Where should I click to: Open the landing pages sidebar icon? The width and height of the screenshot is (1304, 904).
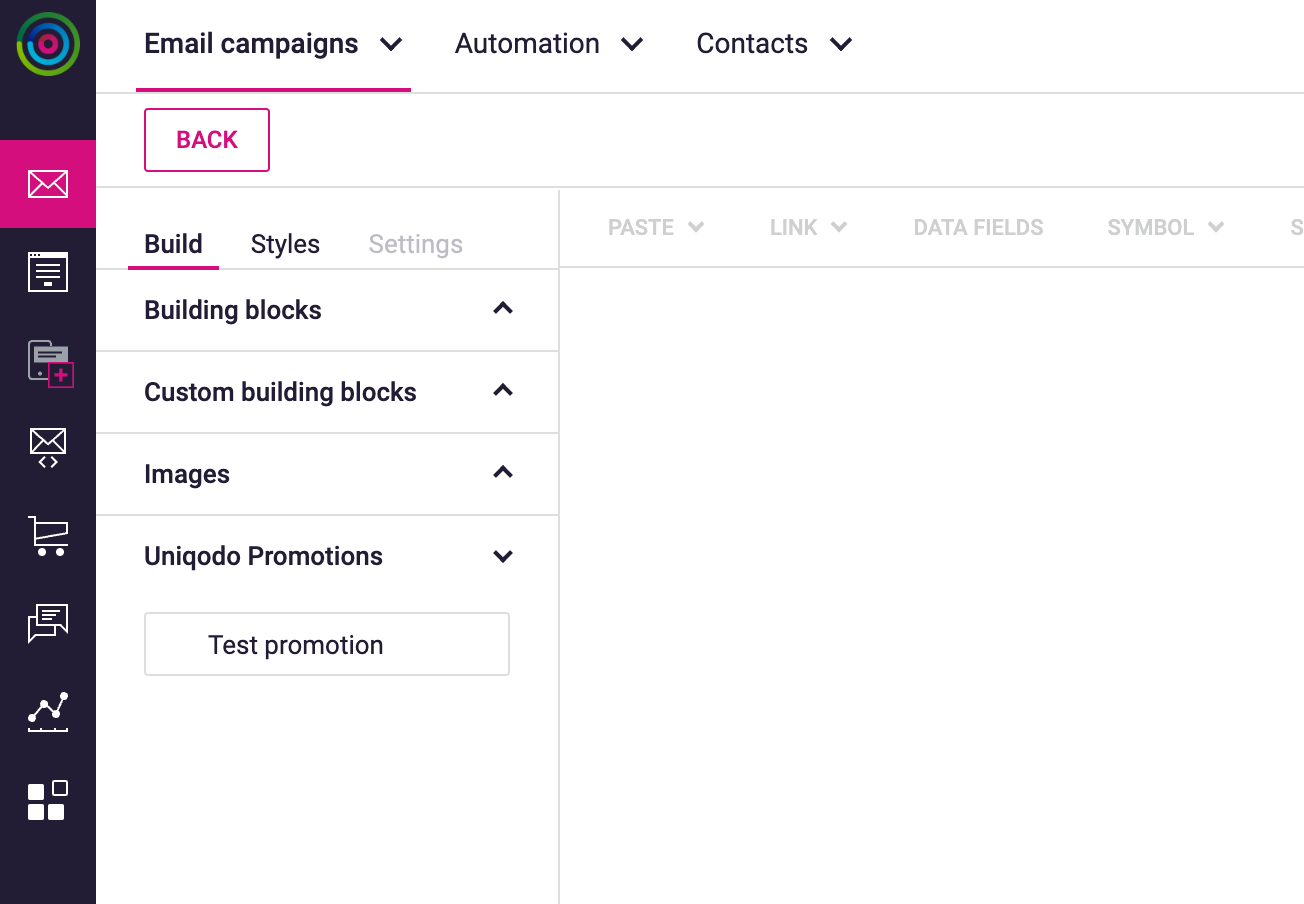(x=48, y=272)
